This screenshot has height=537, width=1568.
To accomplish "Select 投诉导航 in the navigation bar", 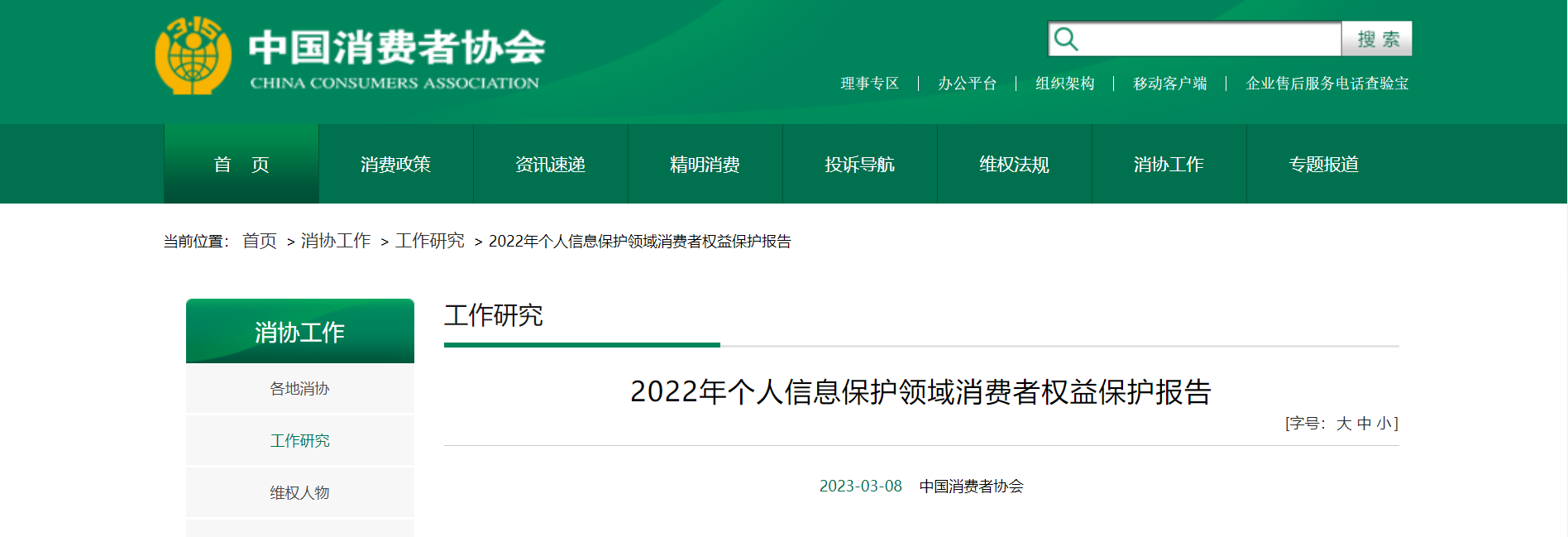I will point(859,165).
